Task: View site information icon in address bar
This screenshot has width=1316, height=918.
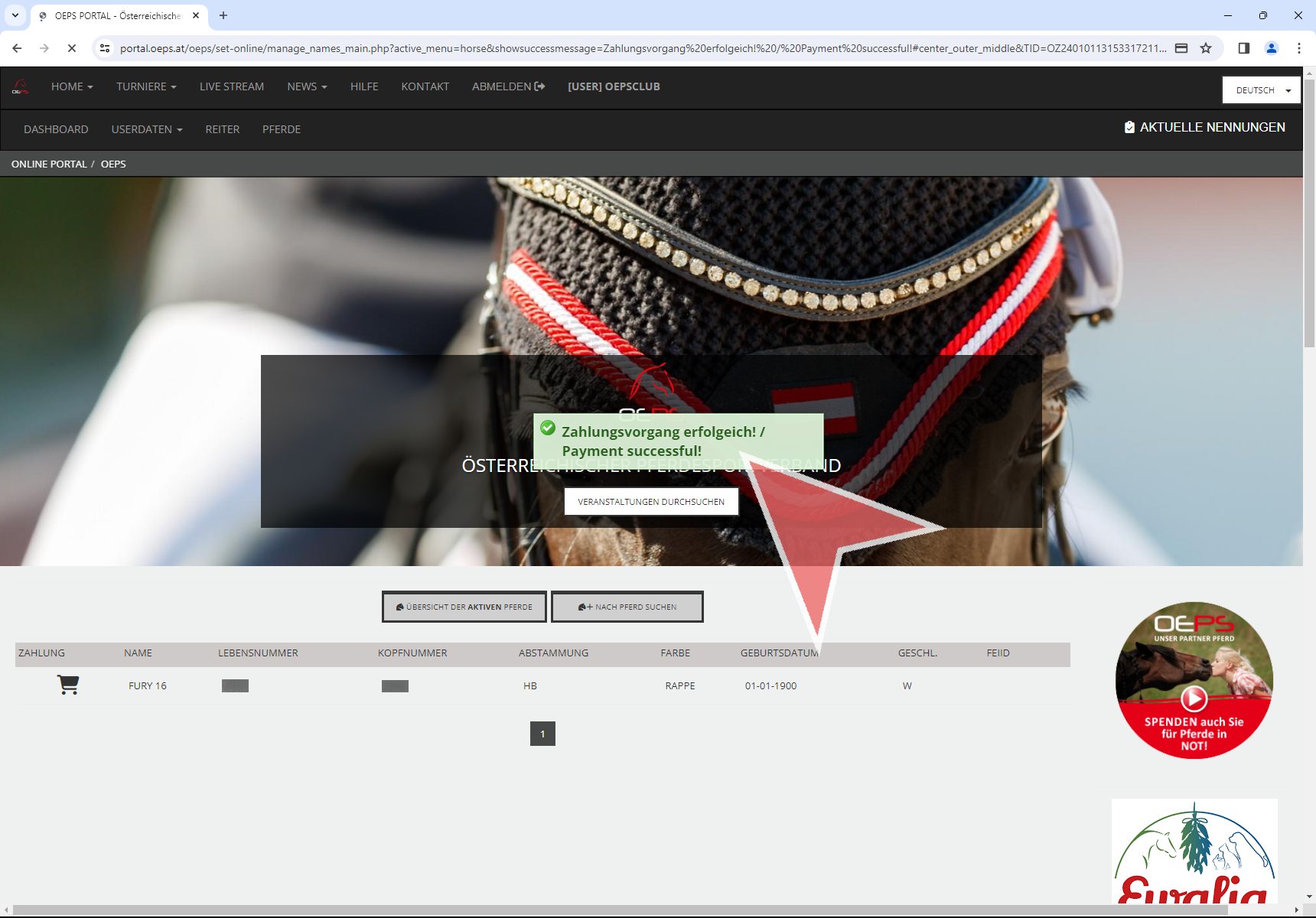Action: pyautogui.click(x=106, y=48)
